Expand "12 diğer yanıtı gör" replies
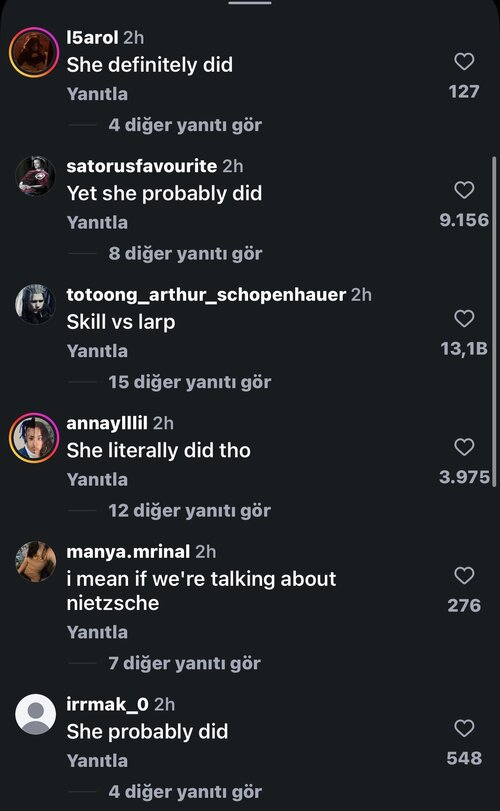500x811 pixels. click(x=189, y=510)
